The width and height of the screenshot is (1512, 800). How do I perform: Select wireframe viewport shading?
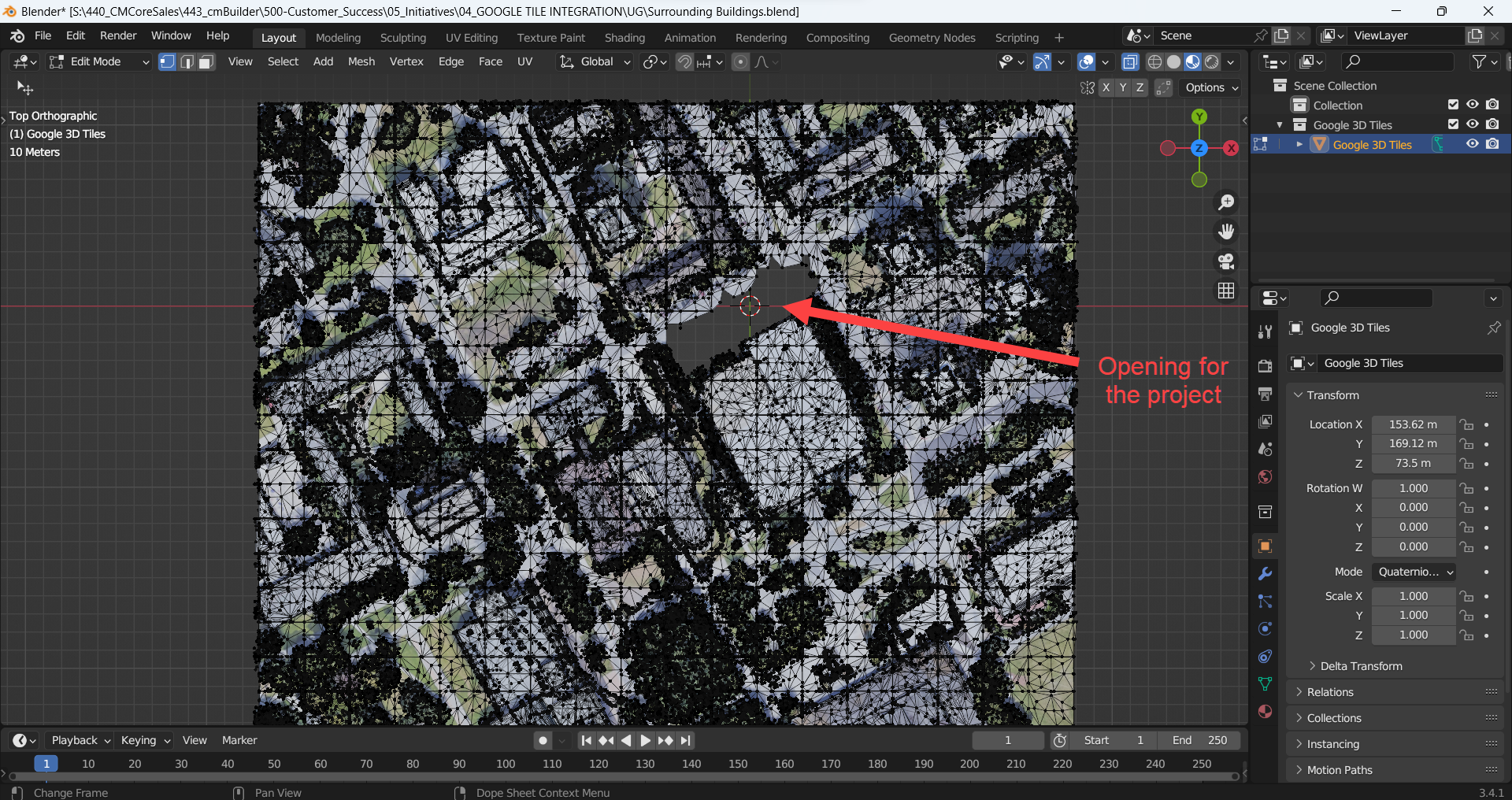[1154, 61]
